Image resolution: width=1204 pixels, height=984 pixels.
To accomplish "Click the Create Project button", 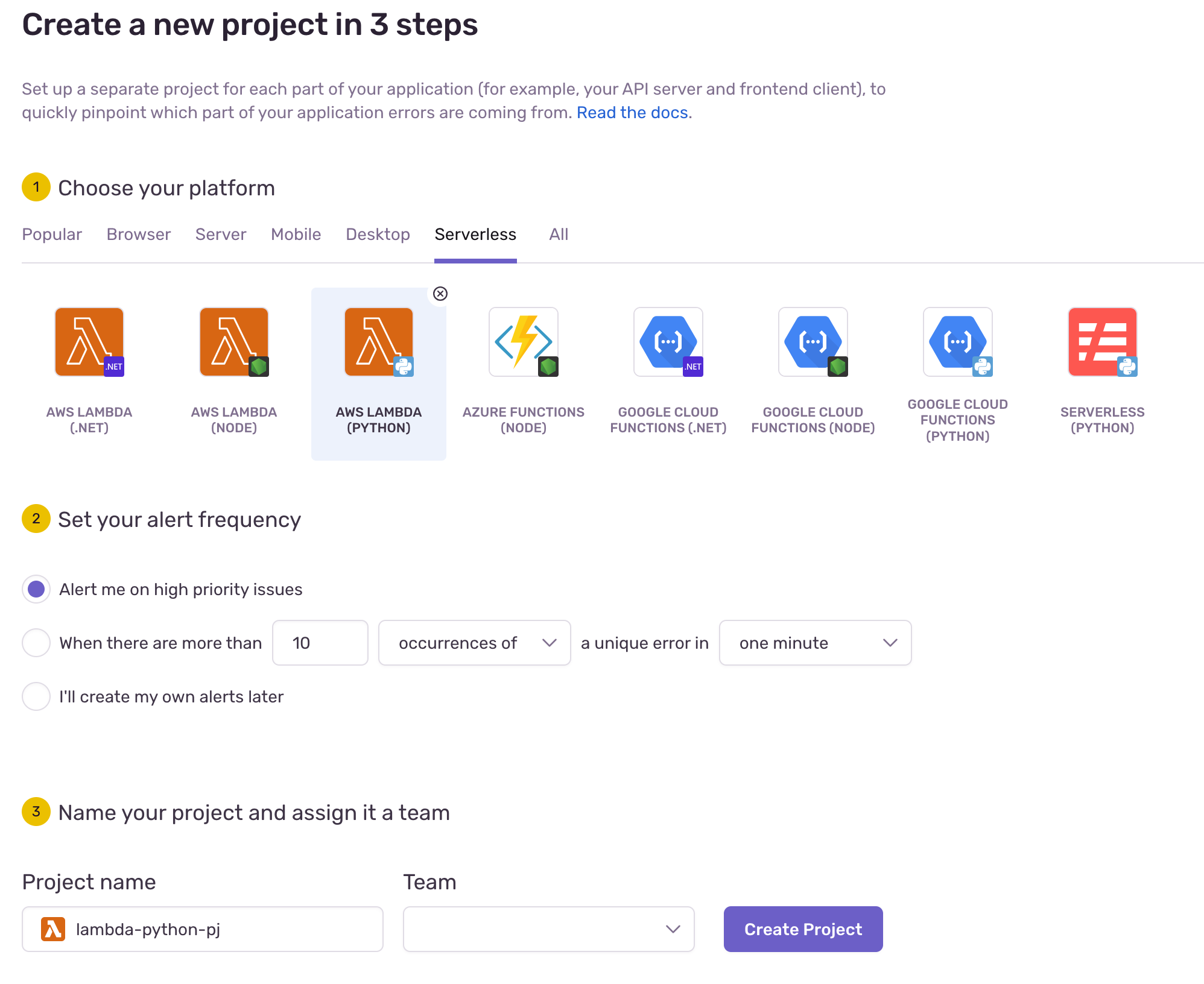I will pyautogui.click(x=803, y=929).
